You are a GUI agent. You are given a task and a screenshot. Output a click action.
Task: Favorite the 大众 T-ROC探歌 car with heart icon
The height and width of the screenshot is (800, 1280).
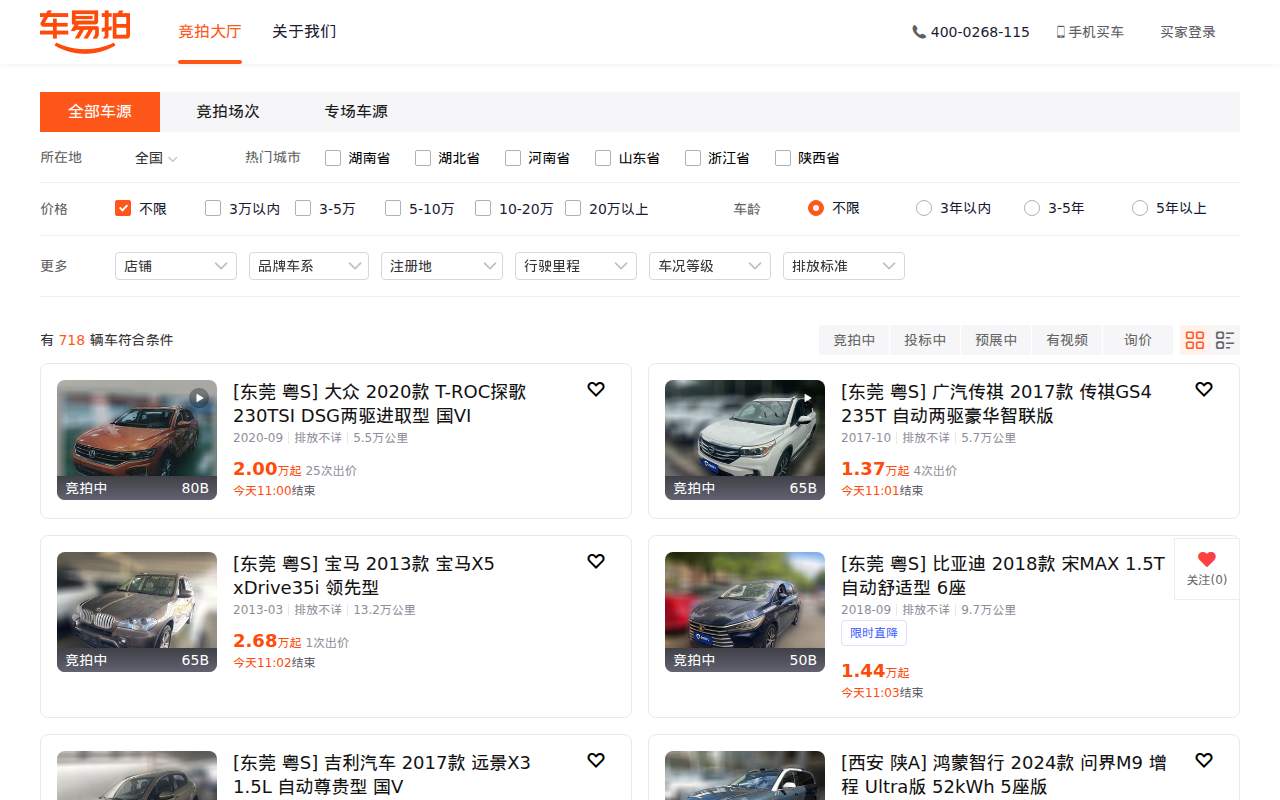(x=596, y=389)
